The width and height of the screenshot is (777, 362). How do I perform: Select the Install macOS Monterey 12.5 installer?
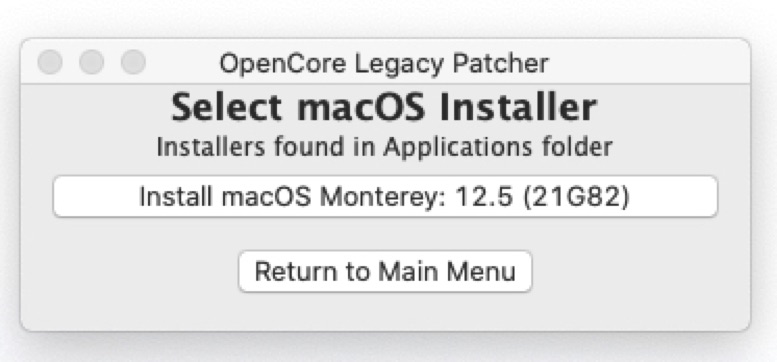click(385, 196)
